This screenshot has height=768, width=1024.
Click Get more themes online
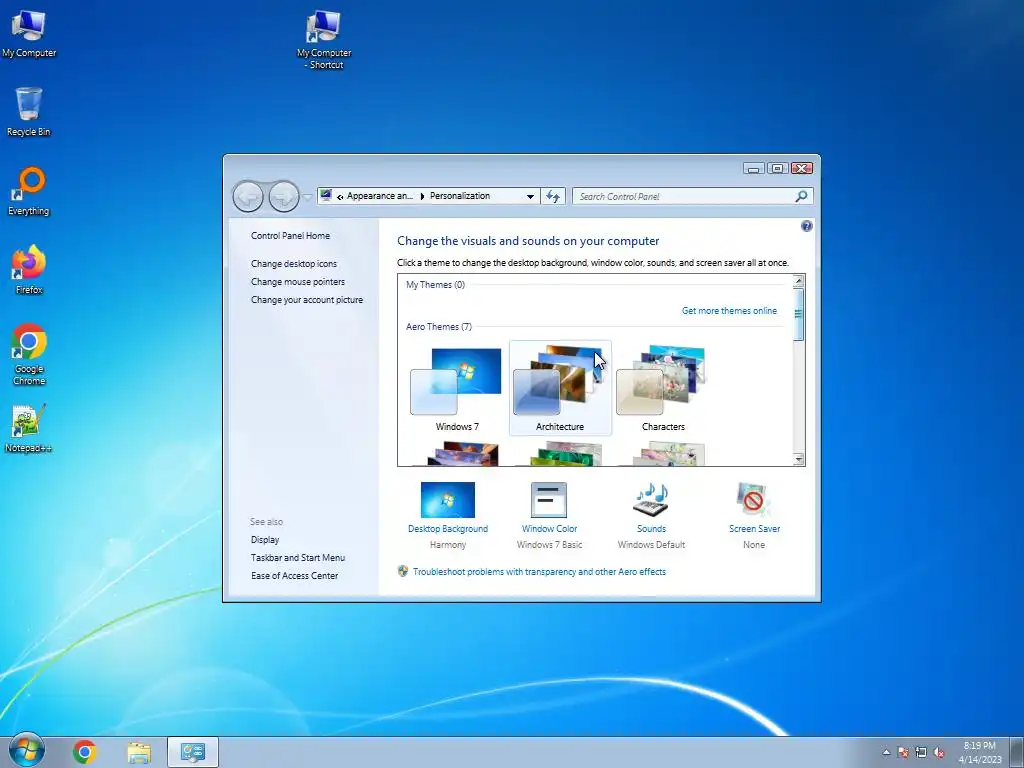click(x=729, y=311)
